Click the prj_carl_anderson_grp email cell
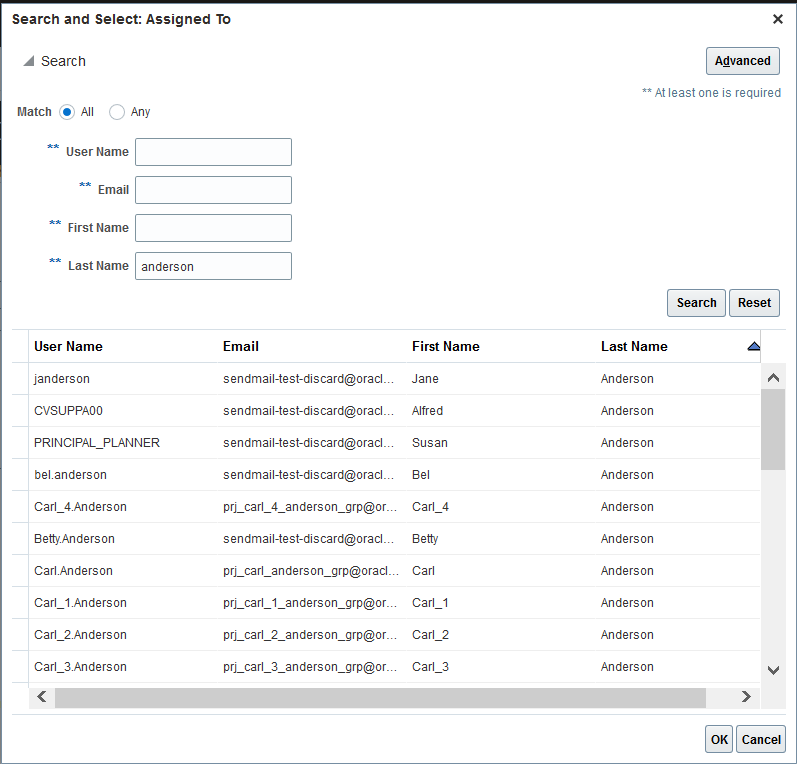 pyautogui.click(x=312, y=571)
